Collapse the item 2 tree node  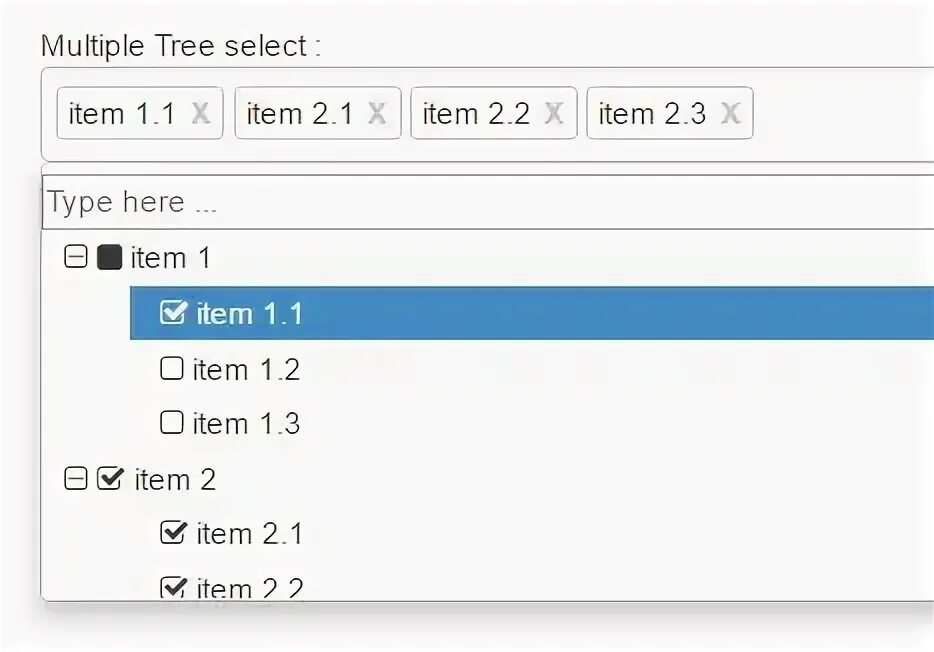pyautogui.click(x=75, y=480)
